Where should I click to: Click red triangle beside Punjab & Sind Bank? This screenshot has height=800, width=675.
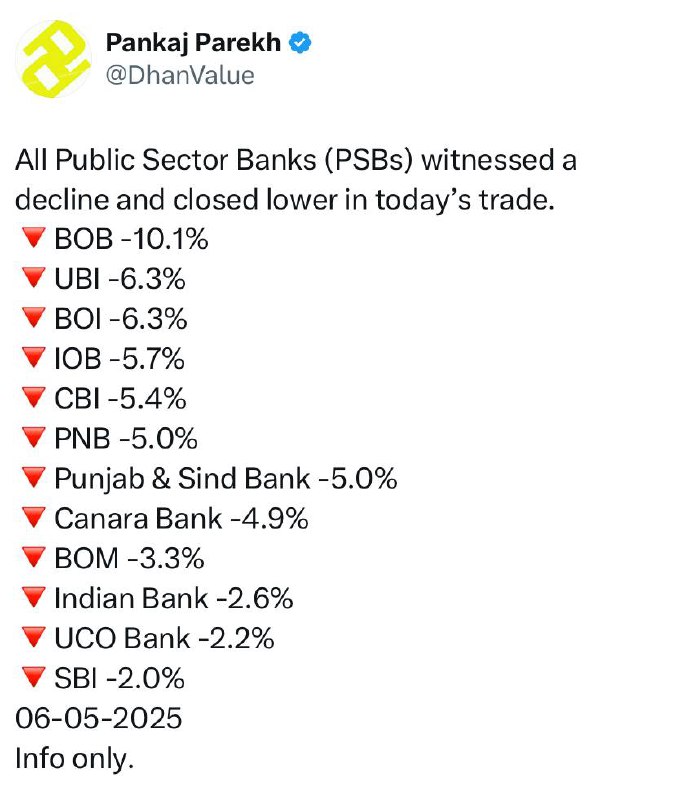click(34, 478)
